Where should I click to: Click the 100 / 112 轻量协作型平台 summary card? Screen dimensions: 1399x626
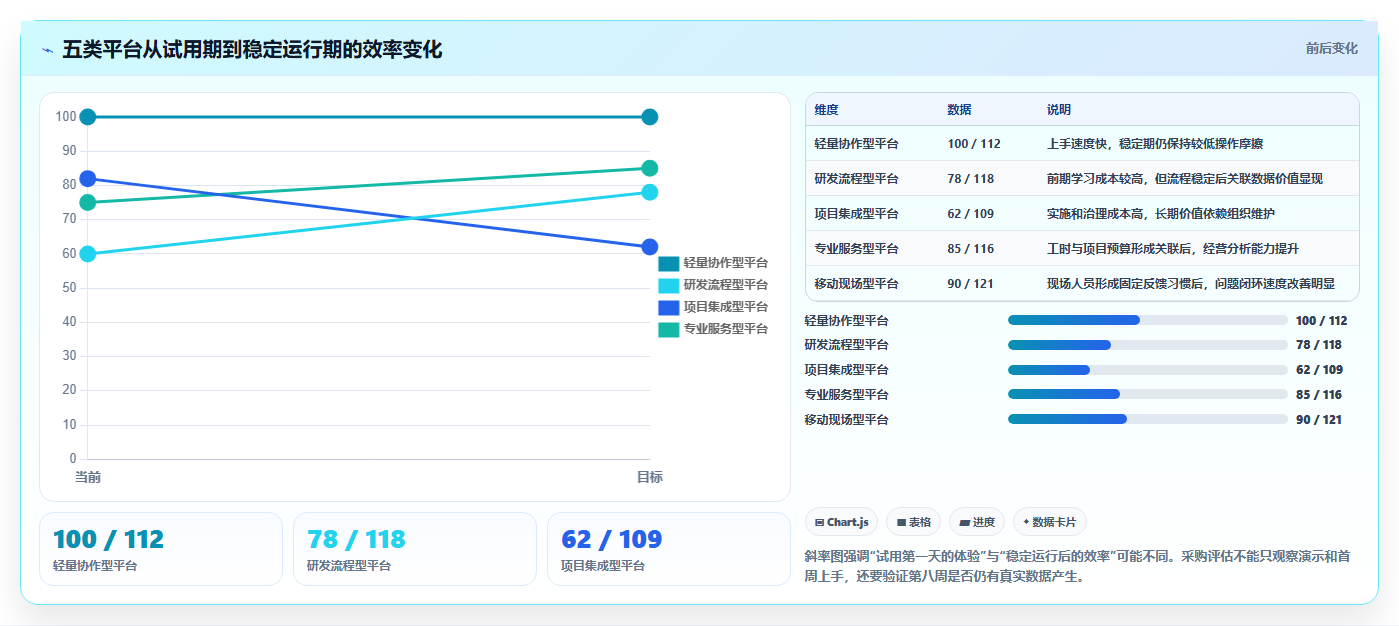(161, 549)
